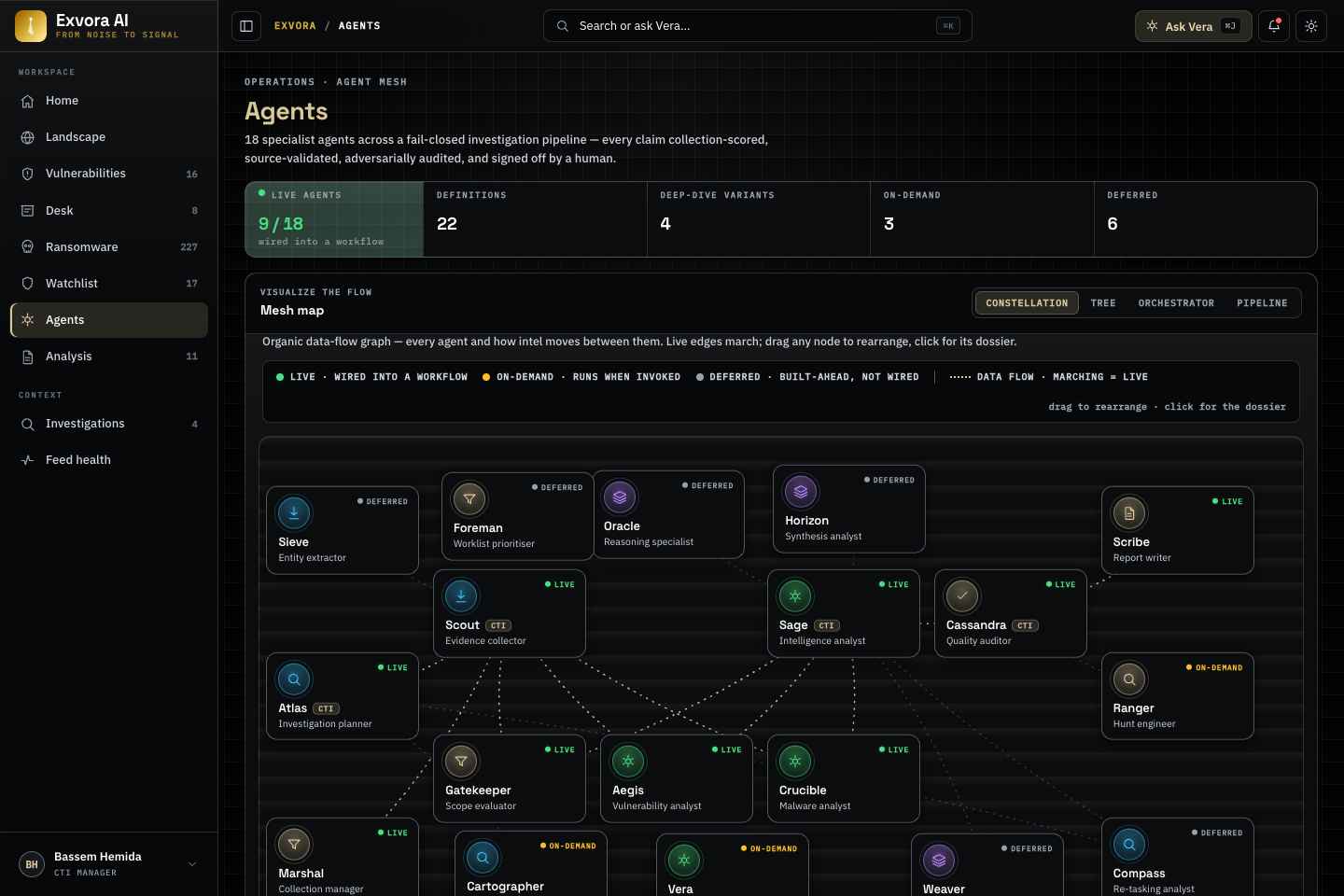Switch to the Orchestrator view tab
This screenshot has height=896, width=1344.
tap(1176, 303)
